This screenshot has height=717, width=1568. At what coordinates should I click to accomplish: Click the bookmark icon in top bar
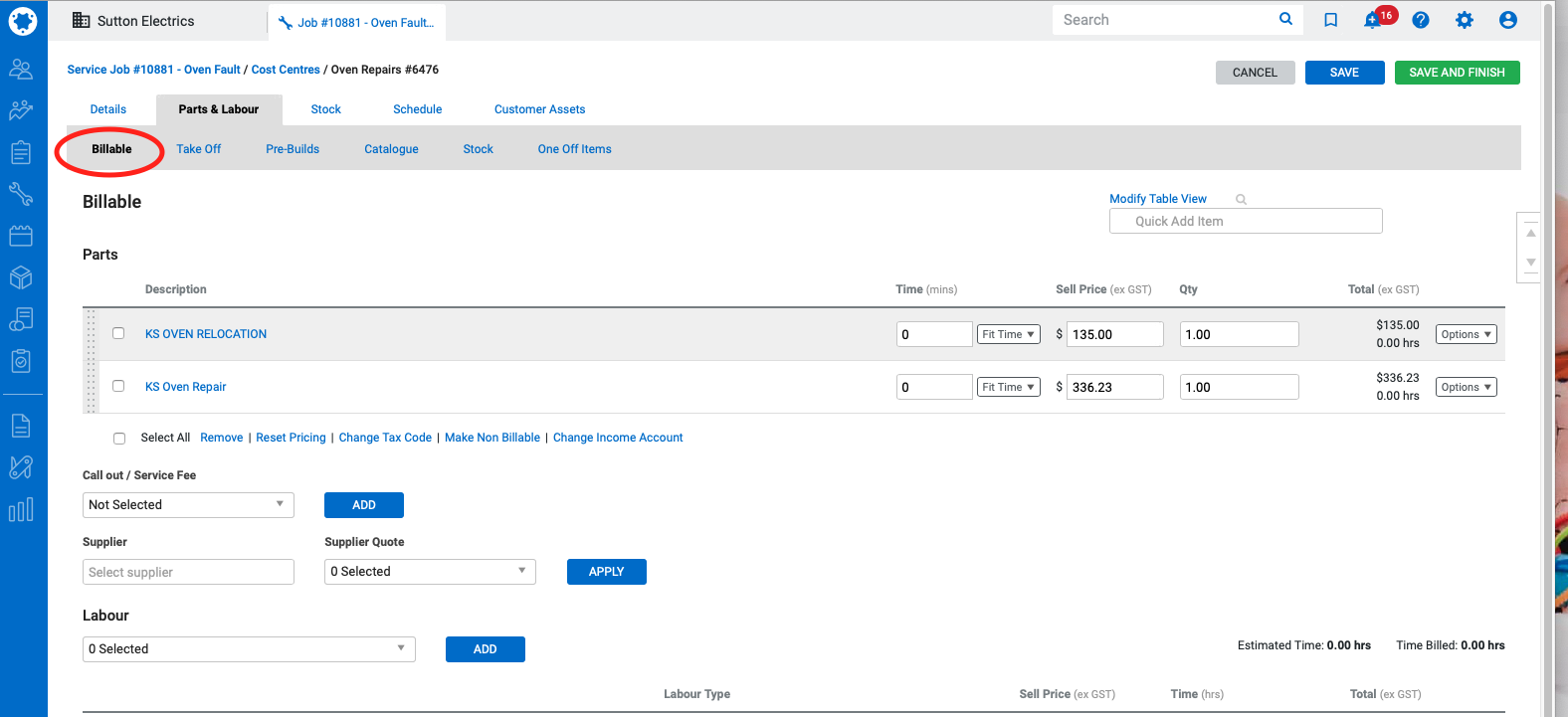[1330, 20]
